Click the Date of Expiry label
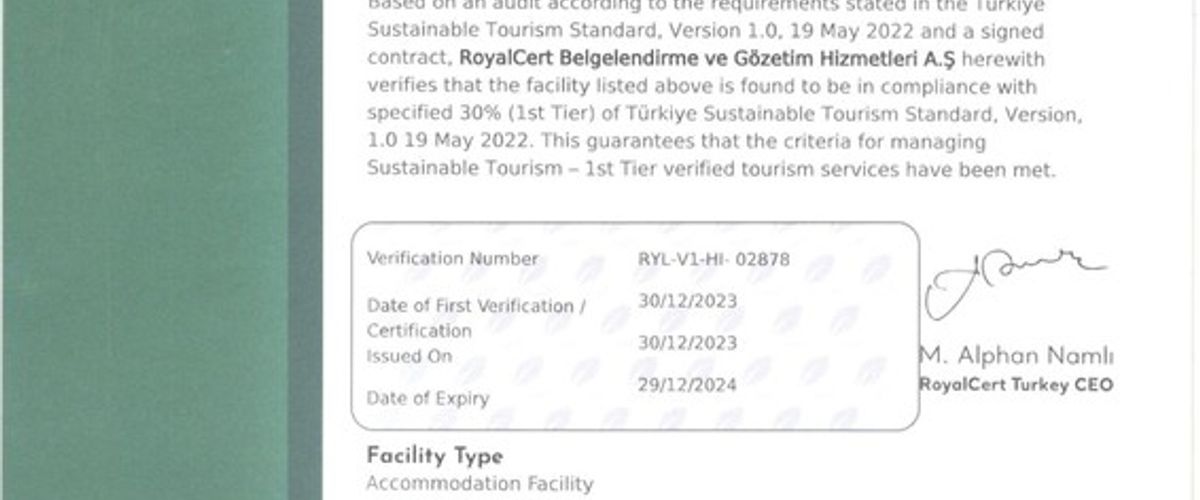The image size is (1200, 500). [x=428, y=398]
